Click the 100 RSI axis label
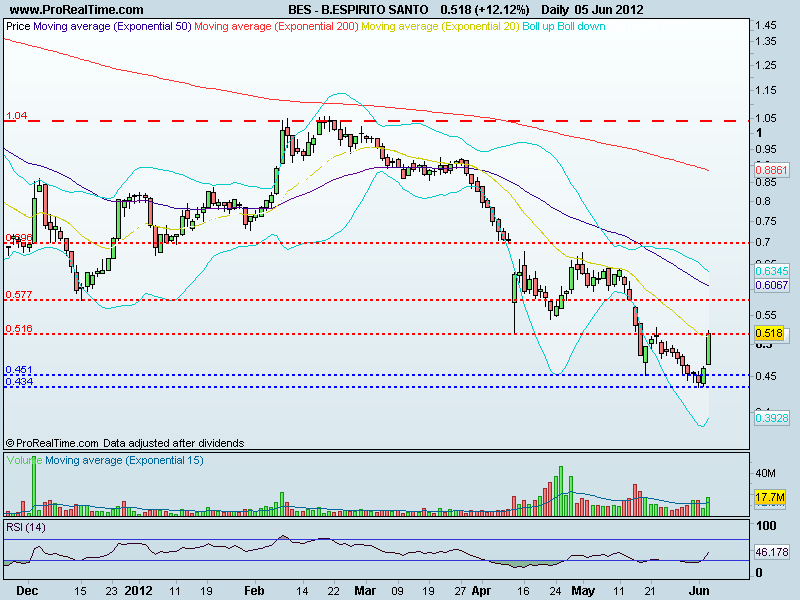Image resolution: width=800 pixels, height=600 pixels. [766, 526]
